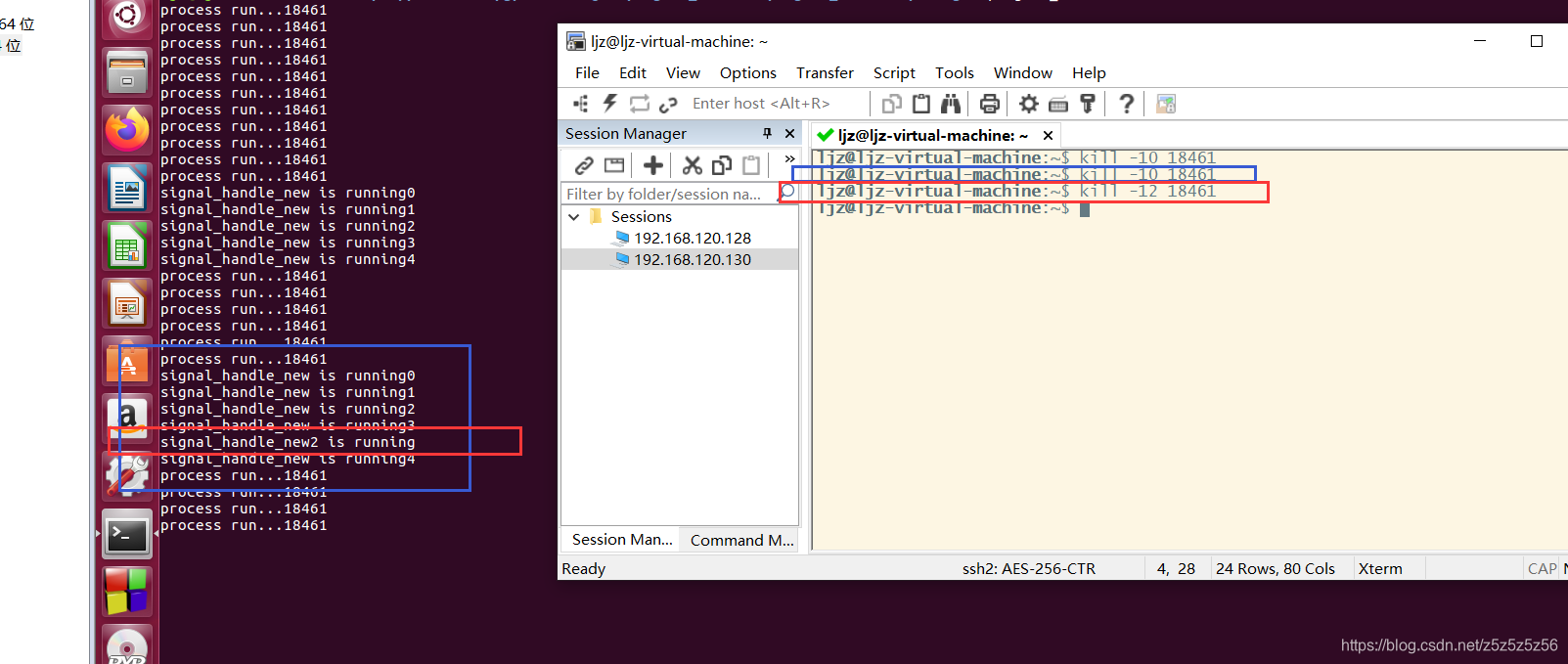Open the Transfer menu
Image resolution: width=1568 pixels, height=664 pixels.
[x=825, y=72]
